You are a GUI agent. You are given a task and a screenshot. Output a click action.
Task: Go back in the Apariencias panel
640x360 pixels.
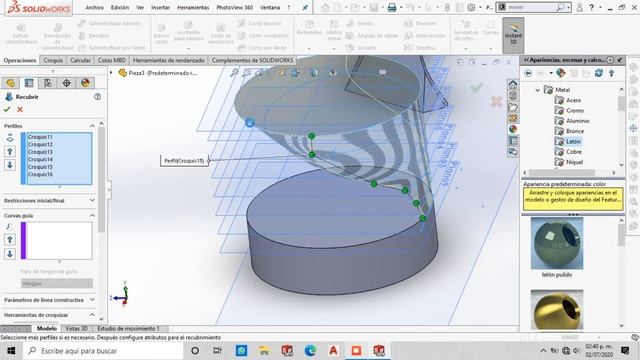tap(528, 73)
